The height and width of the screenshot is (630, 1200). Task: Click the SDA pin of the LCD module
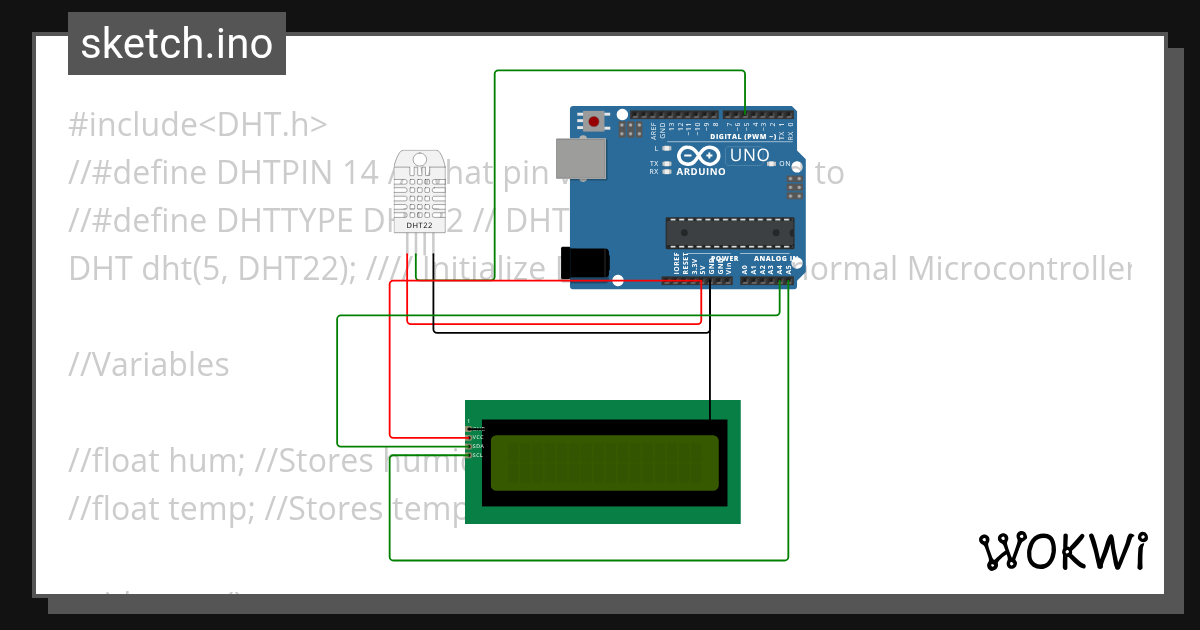pos(469,447)
